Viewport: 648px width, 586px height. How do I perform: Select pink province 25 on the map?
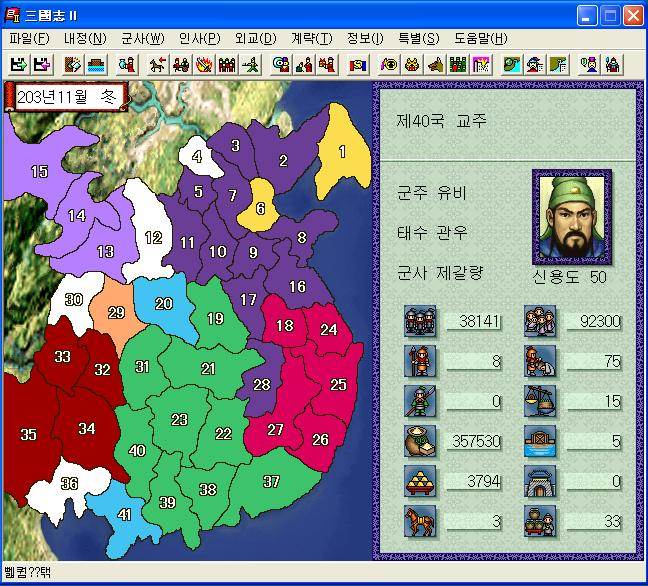pyautogui.click(x=338, y=385)
